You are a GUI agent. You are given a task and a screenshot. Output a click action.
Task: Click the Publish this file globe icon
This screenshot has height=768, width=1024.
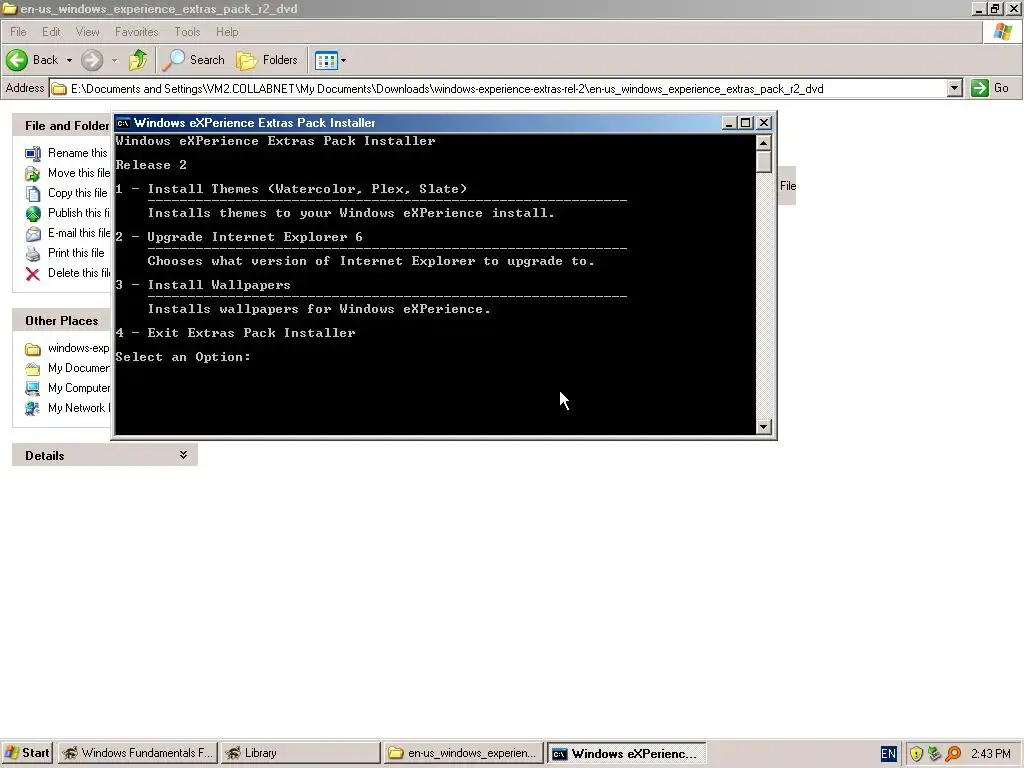pos(33,214)
